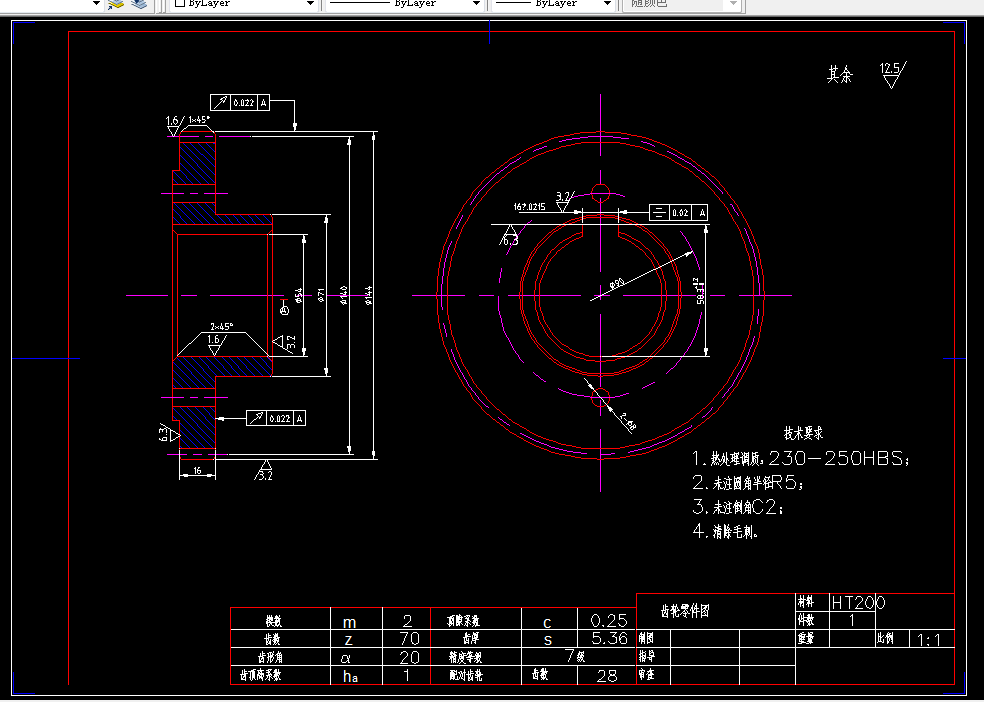Select the ø90 diameter dimension
This screenshot has width=984, height=702.
[617, 284]
